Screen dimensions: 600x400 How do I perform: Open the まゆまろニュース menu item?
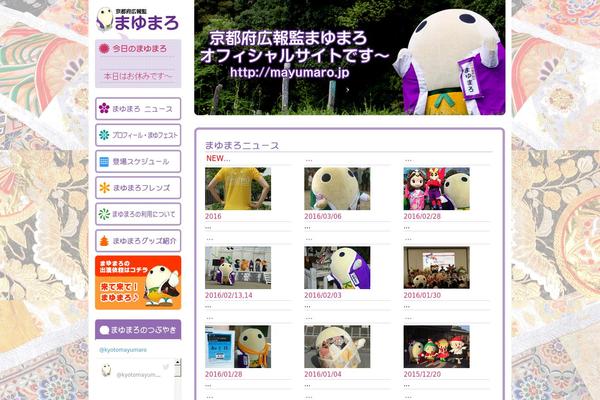coord(138,109)
